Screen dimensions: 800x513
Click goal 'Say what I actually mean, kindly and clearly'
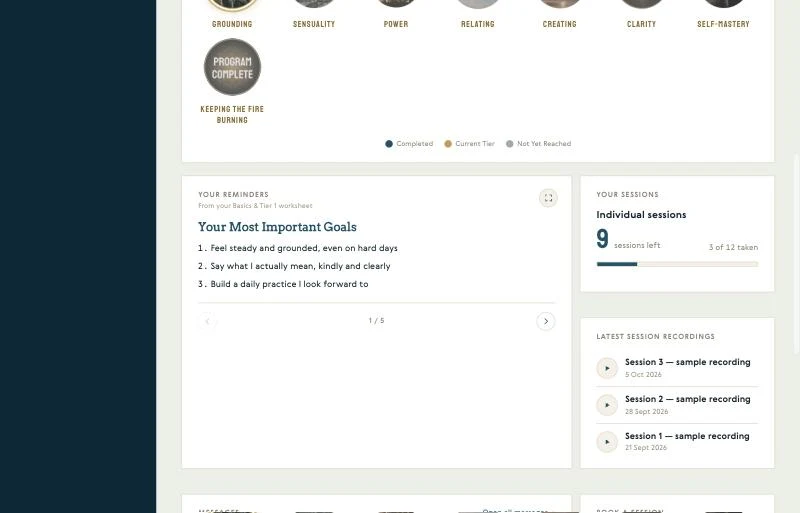point(300,266)
